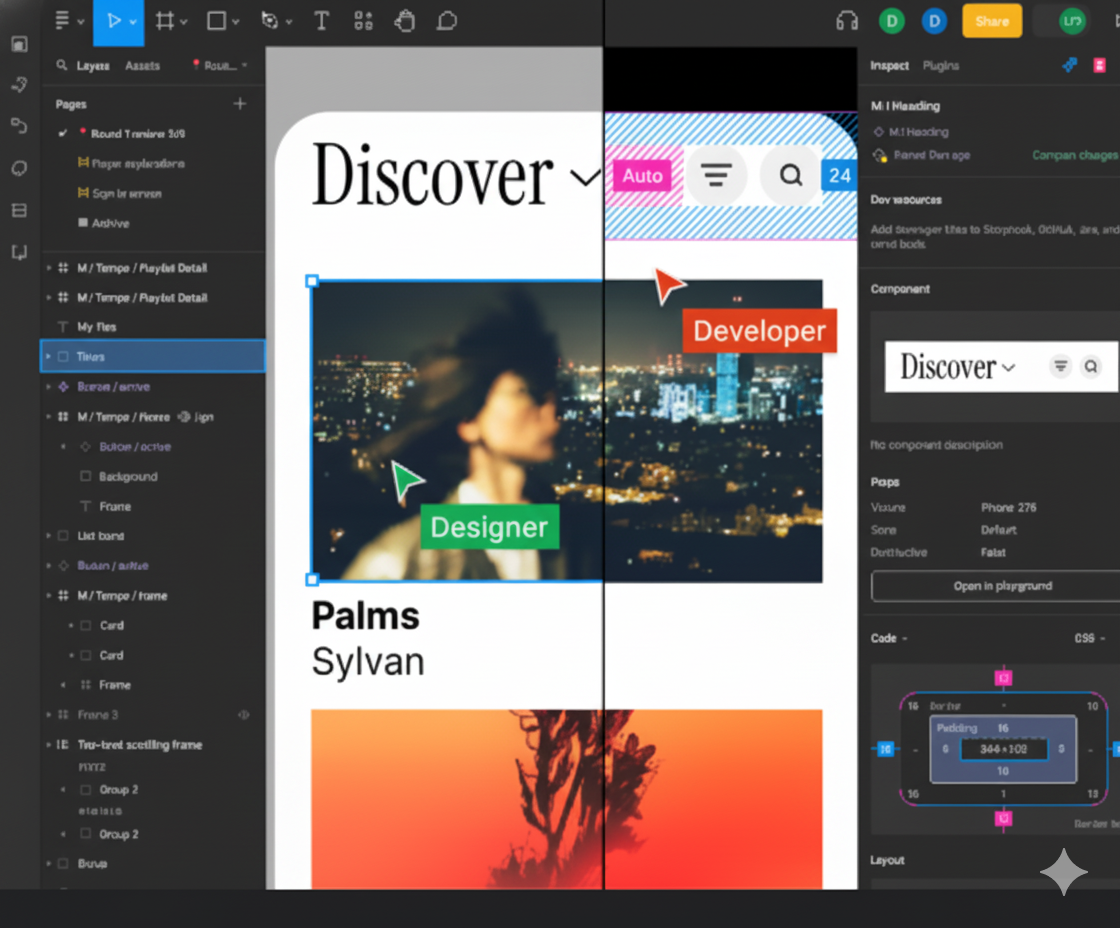Select the hand tool in the toolbar
The width and height of the screenshot is (1120, 928).
coord(405,20)
